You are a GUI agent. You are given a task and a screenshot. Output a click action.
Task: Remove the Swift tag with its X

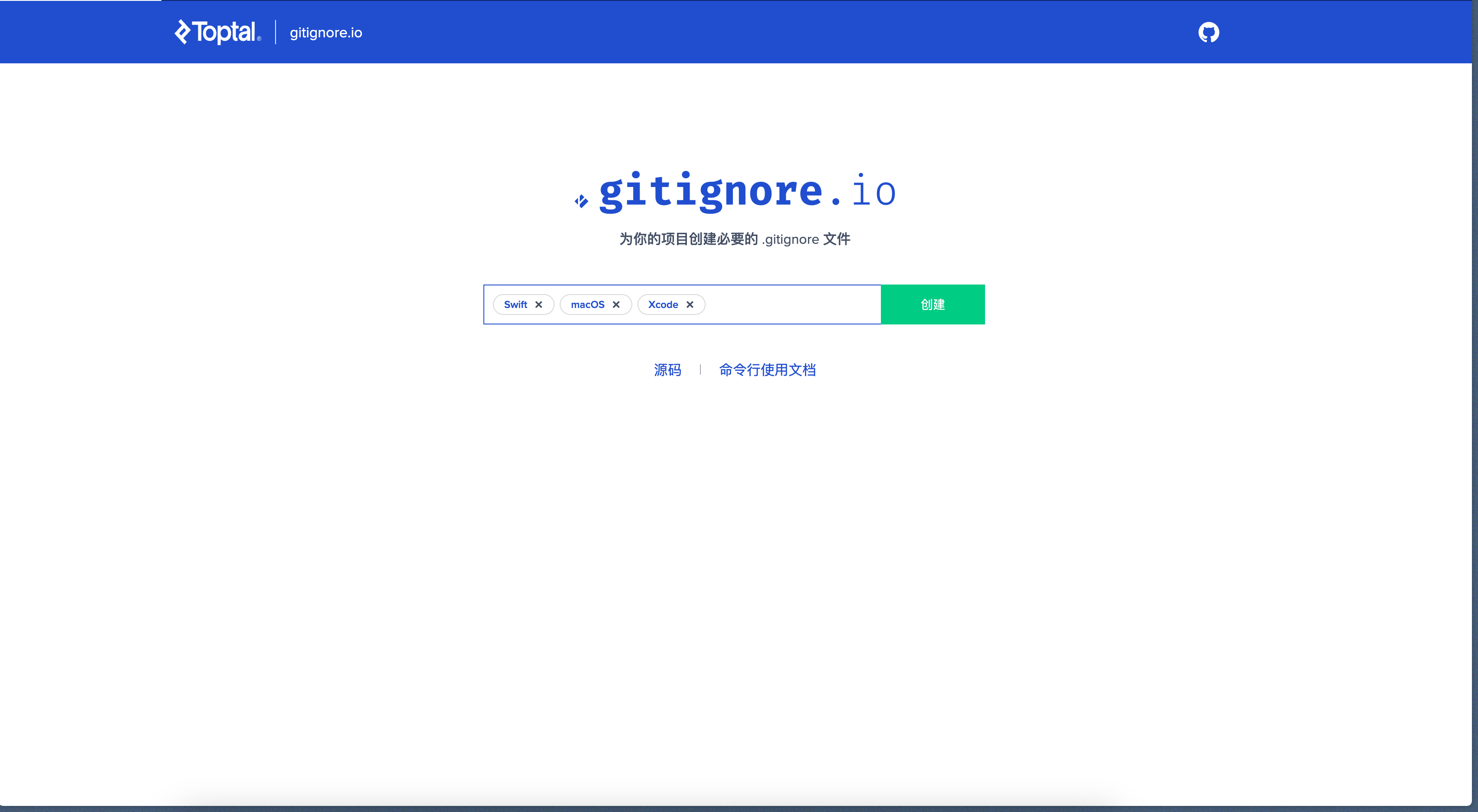538,304
